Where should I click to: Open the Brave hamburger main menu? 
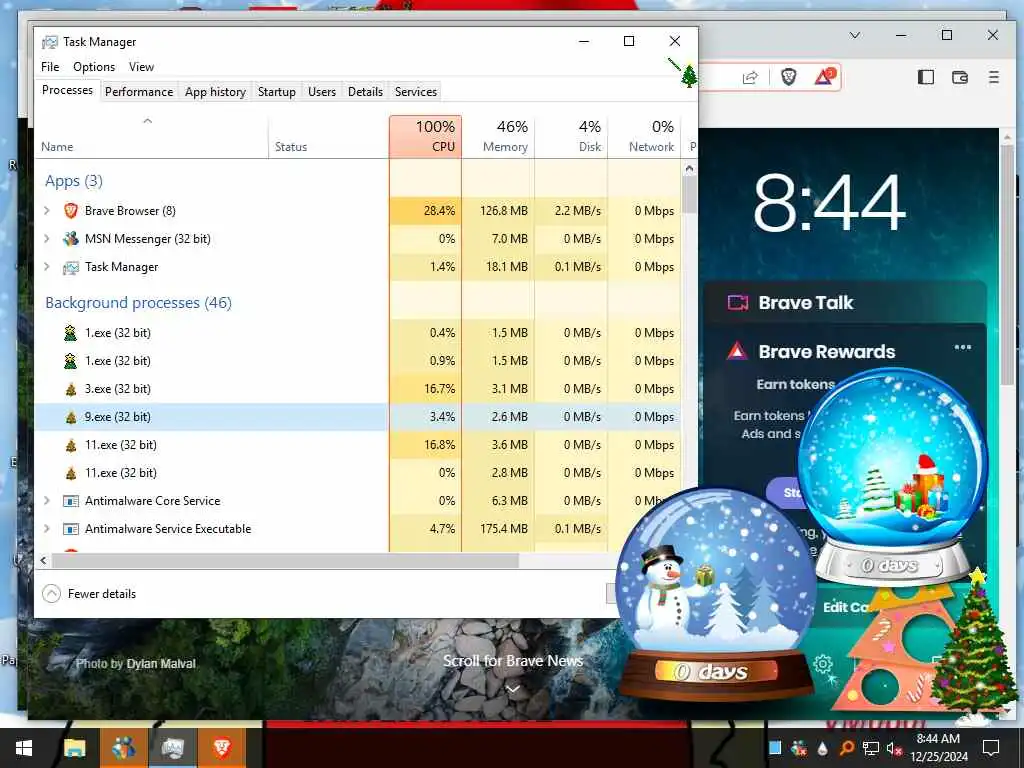[x=993, y=77]
